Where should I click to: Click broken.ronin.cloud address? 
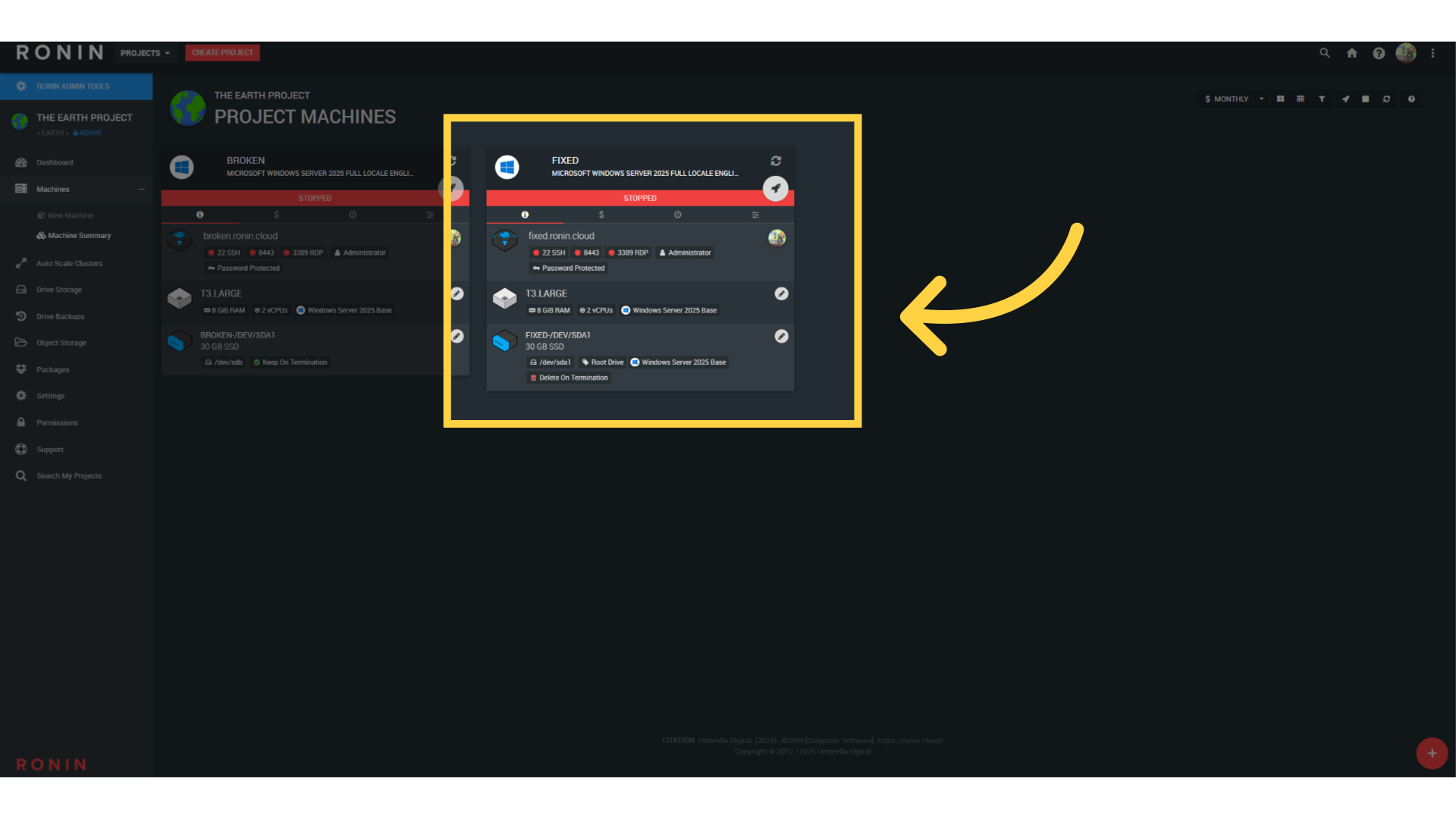[x=240, y=236]
